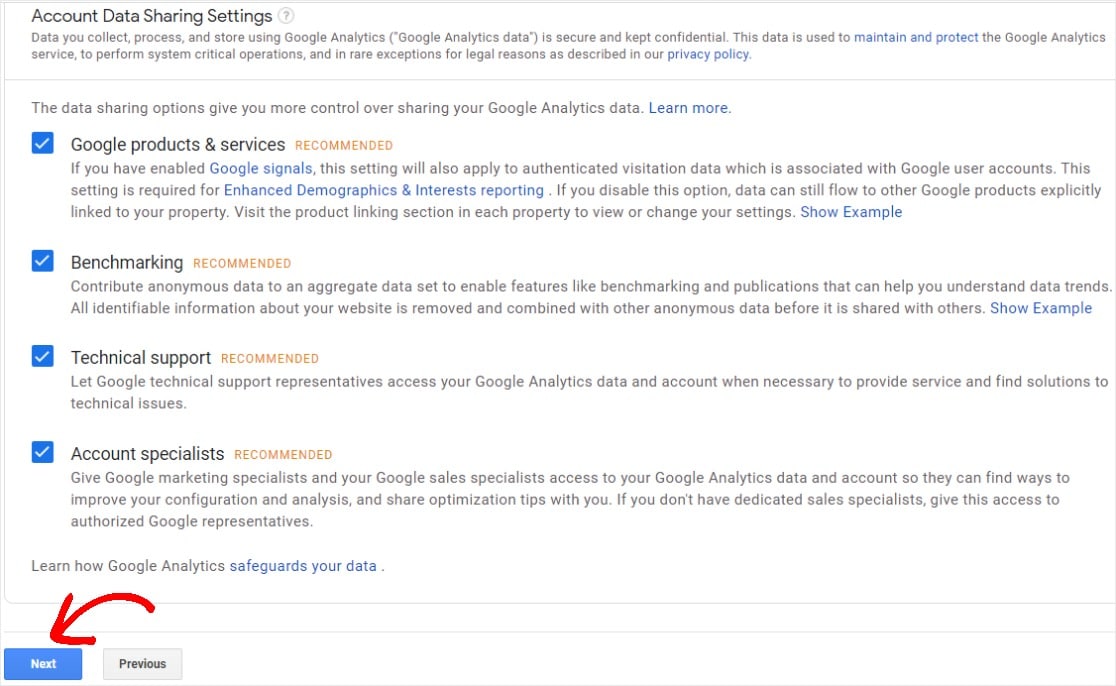This screenshot has width=1116, height=686.
Task: Uncheck the Account specialists checkbox
Action: click(43, 452)
